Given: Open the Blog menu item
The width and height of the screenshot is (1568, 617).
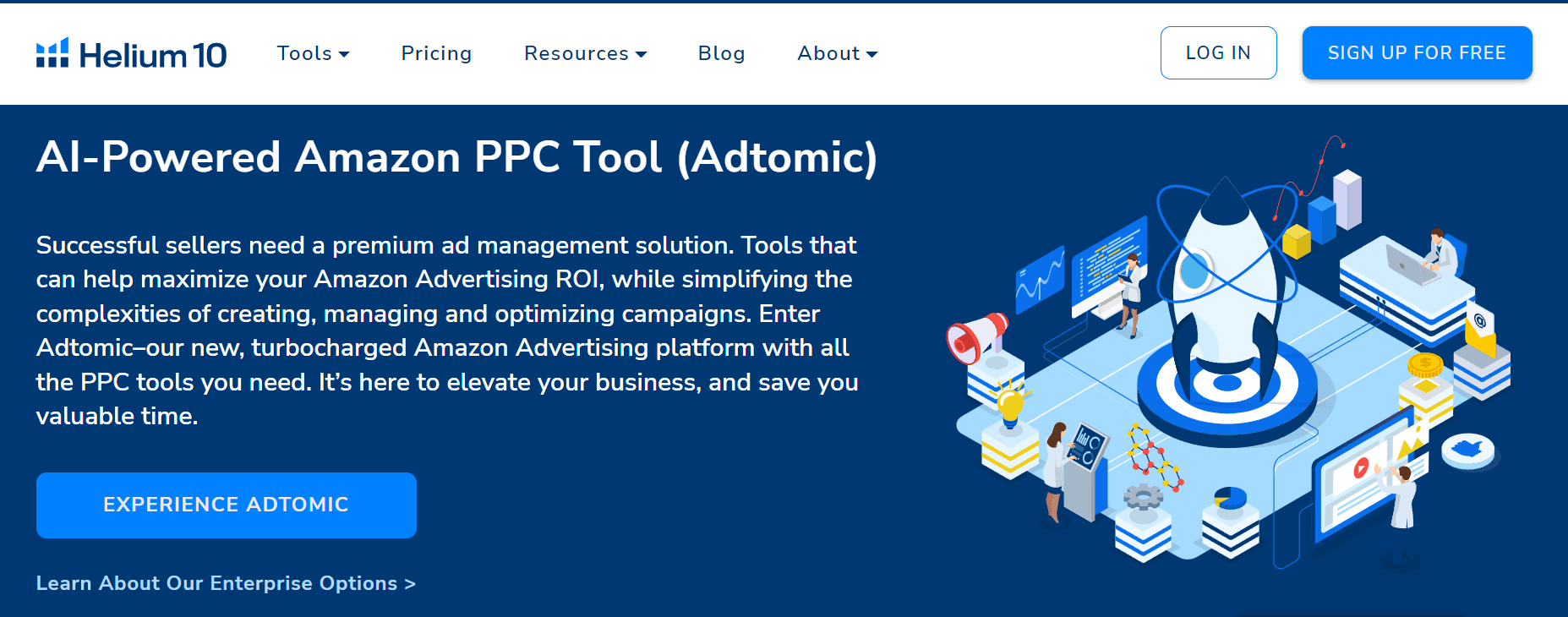Looking at the screenshot, I should coord(721,53).
